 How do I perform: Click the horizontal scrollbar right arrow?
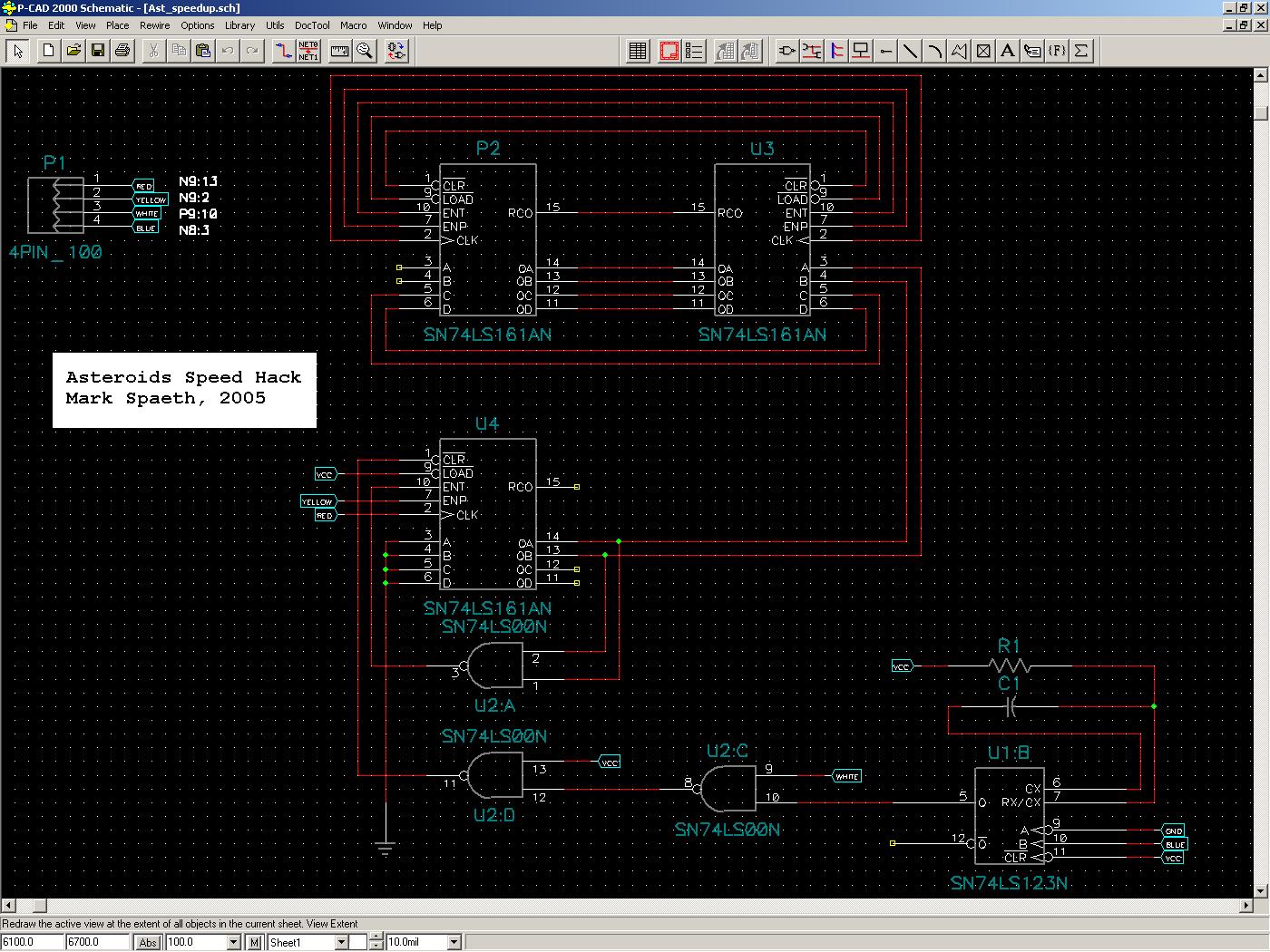point(1246,906)
